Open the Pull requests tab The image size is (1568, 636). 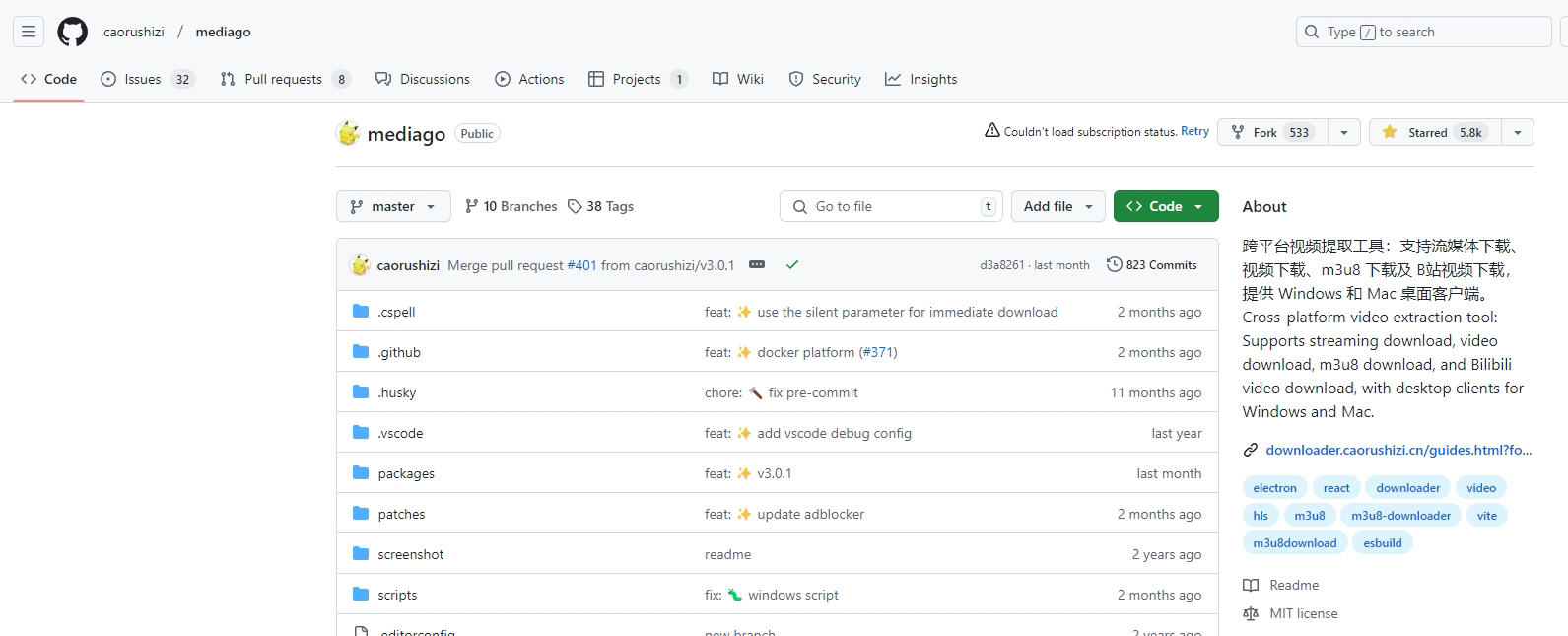(x=284, y=79)
